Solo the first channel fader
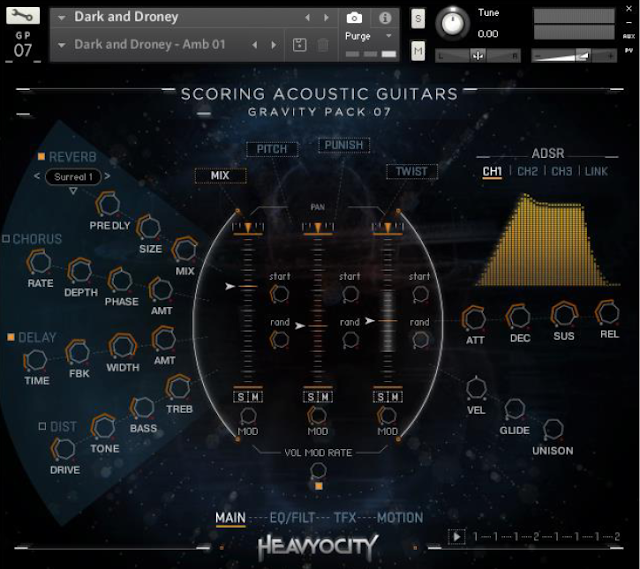The height and width of the screenshot is (569, 640). coord(241,397)
